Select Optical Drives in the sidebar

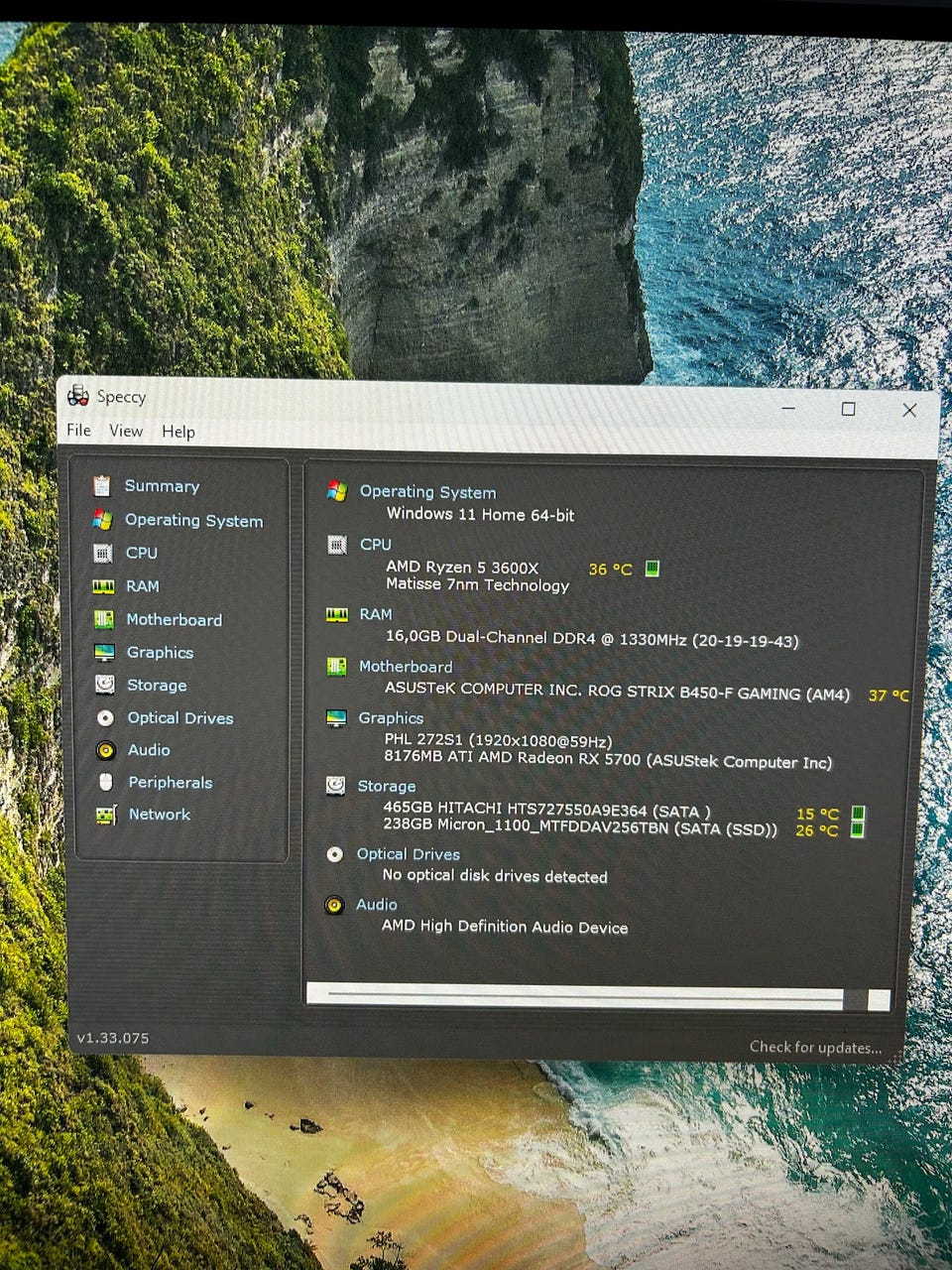click(179, 717)
